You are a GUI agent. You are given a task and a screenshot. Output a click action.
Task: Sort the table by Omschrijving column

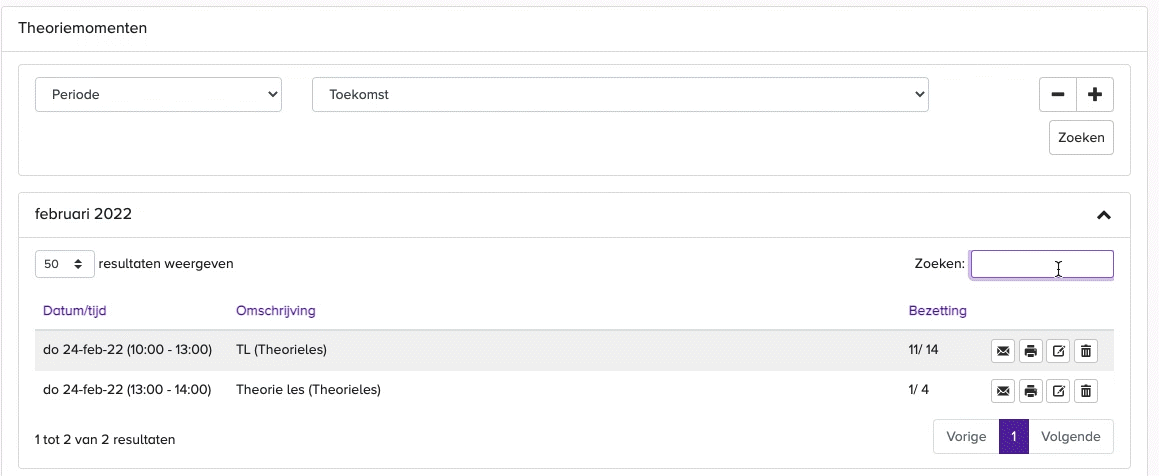276,310
